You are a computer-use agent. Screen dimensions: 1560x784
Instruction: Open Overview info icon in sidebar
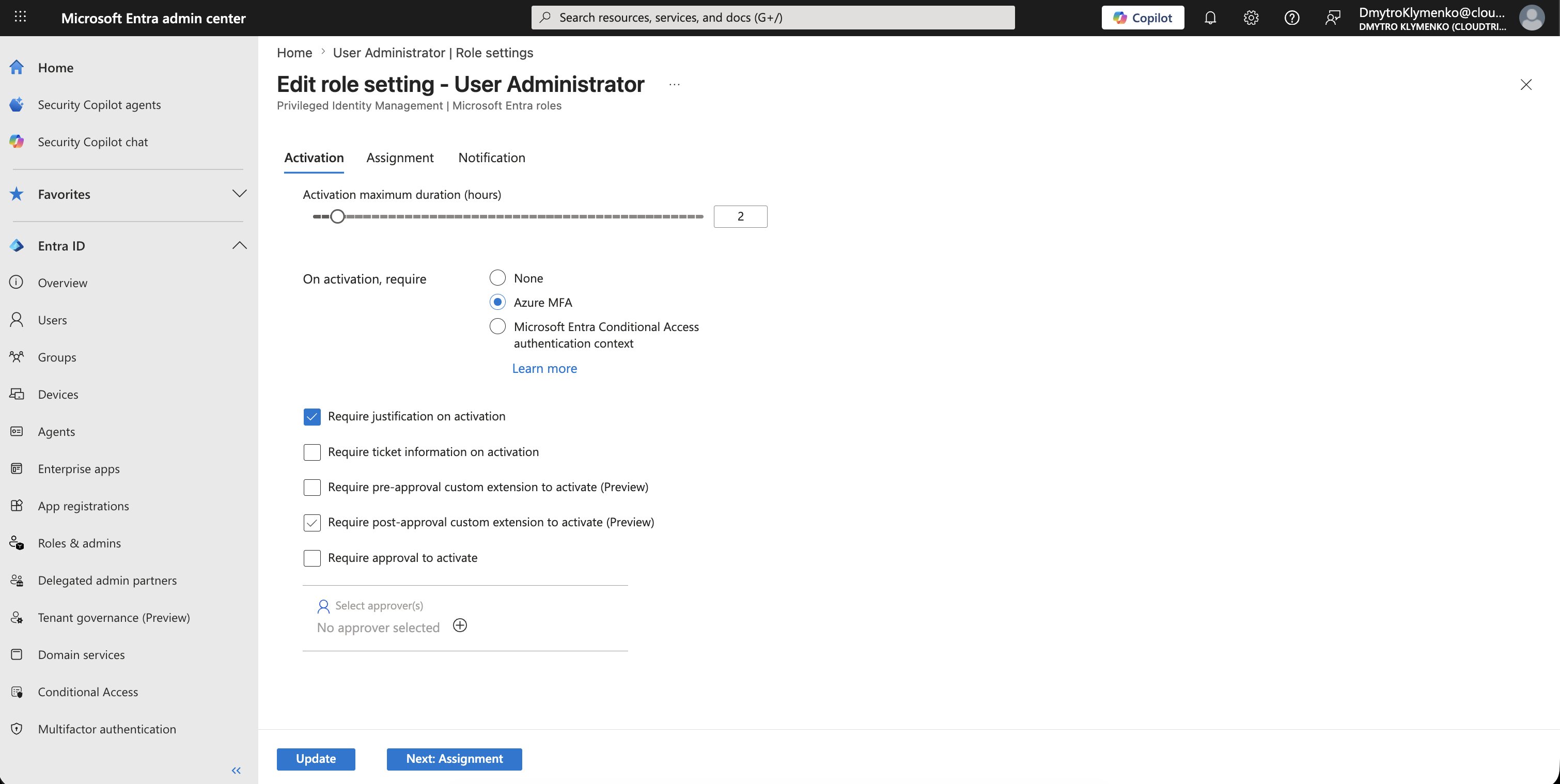coord(17,282)
